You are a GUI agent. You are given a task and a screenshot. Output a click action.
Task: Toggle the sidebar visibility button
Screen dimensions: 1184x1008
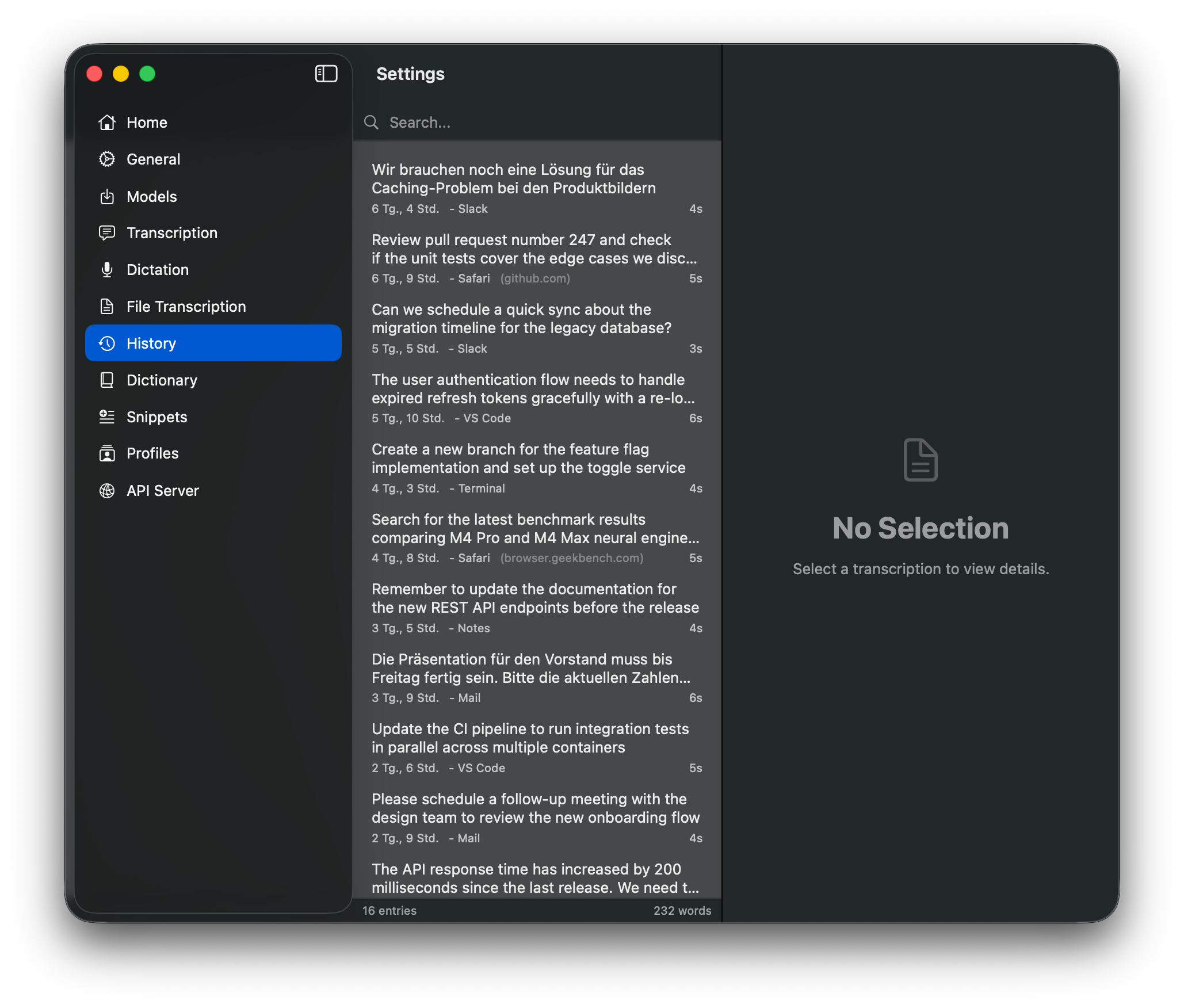tap(326, 74)
